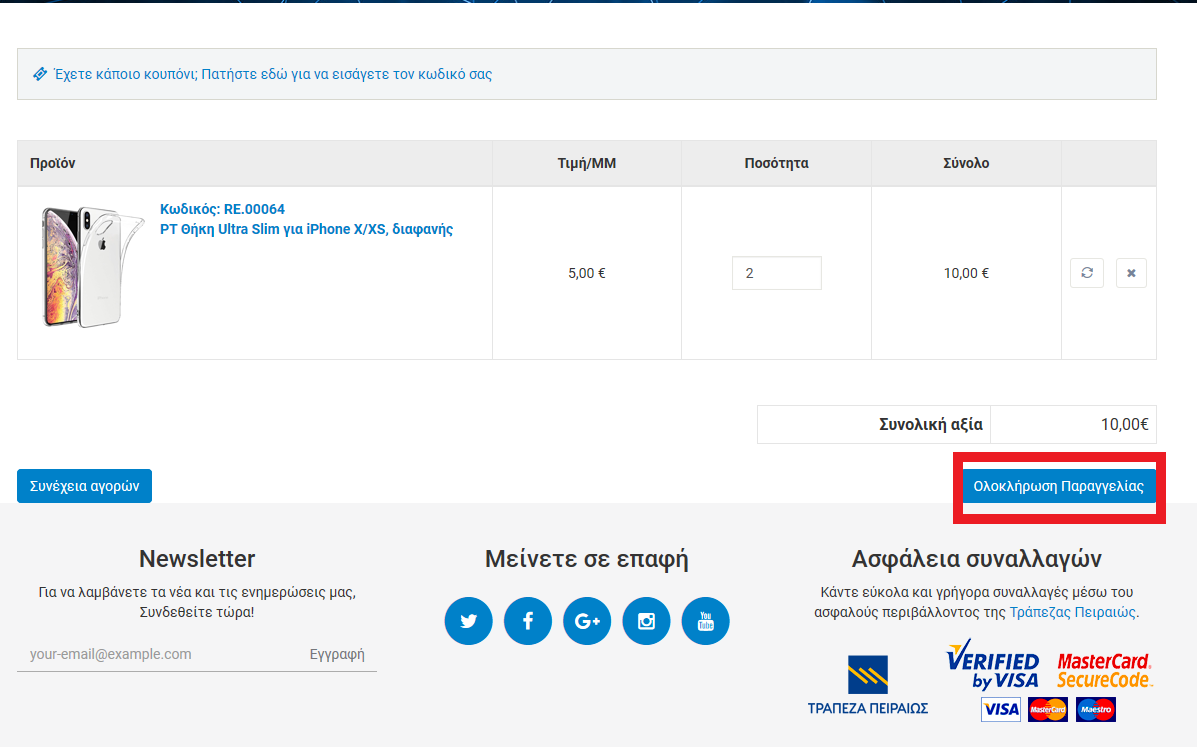
Task: Open product link Κωδικός: RE.00064
Action: [222, 209]
